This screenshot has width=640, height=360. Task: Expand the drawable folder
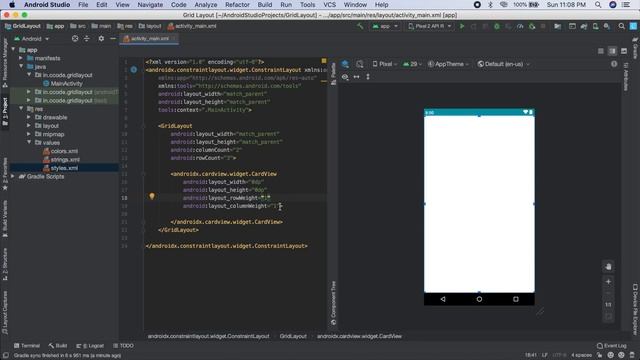pyautogui.click(x=29, y=117)
